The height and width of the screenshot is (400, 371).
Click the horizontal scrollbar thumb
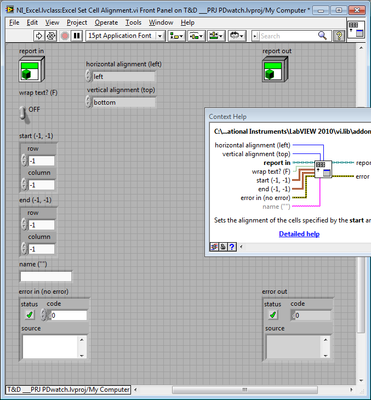point(245,389)
